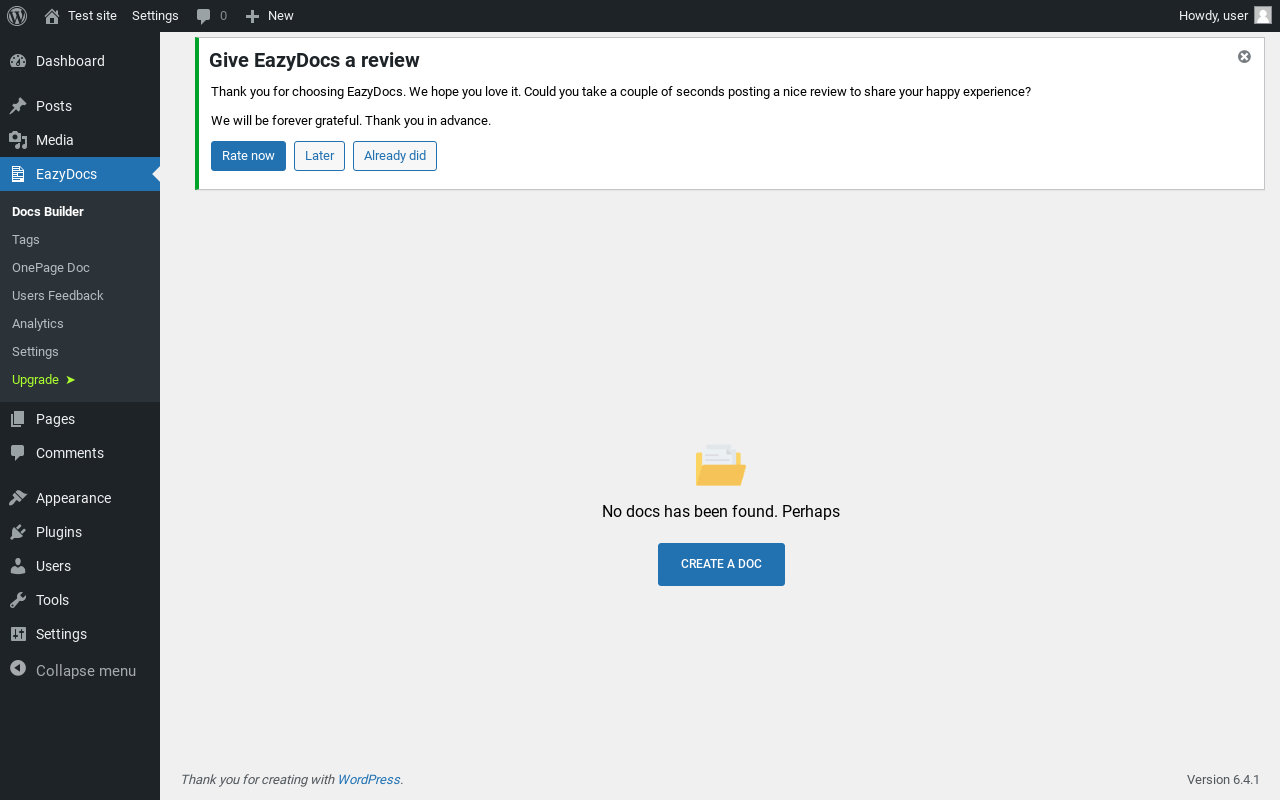The width and height of the screenshot is (1280, 800).
Task: Open the Test site home icon
Action: (52, 16)
